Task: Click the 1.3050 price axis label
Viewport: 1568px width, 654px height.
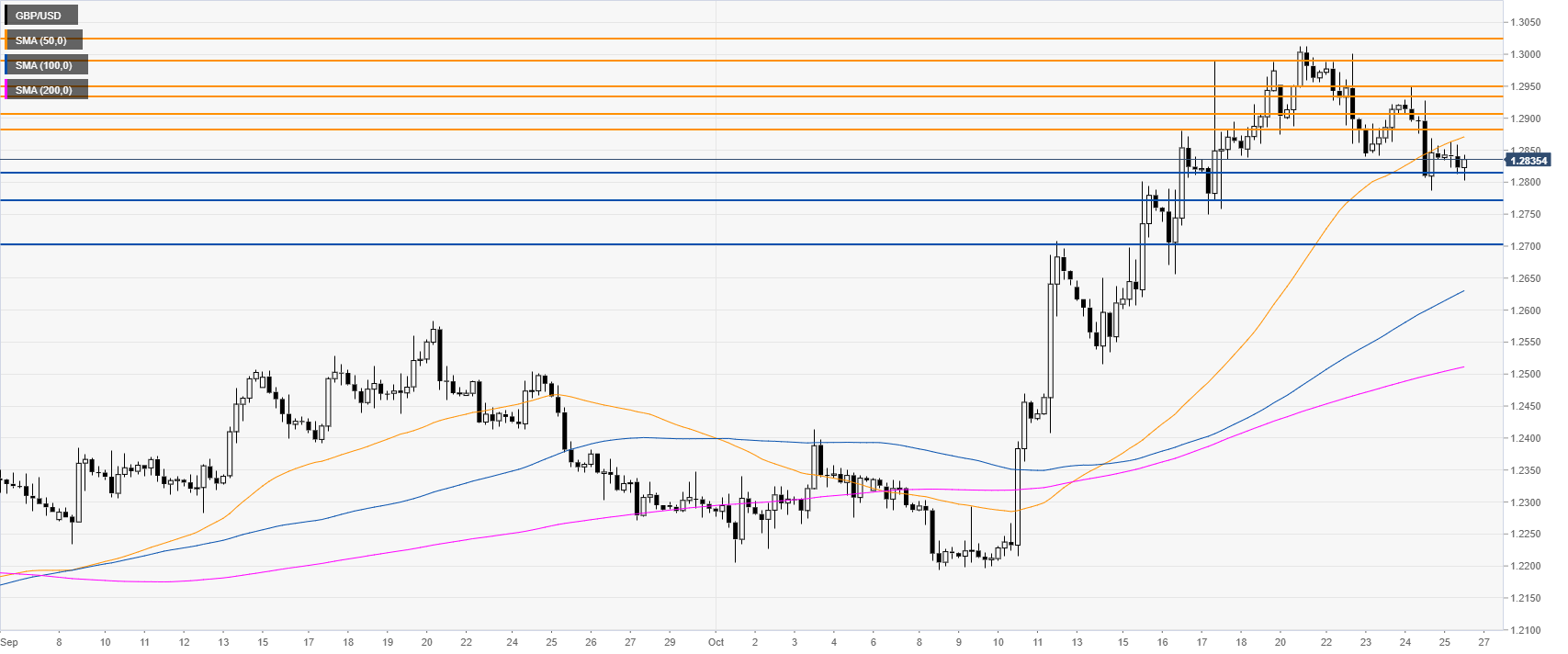Action: coord(1526,23)
